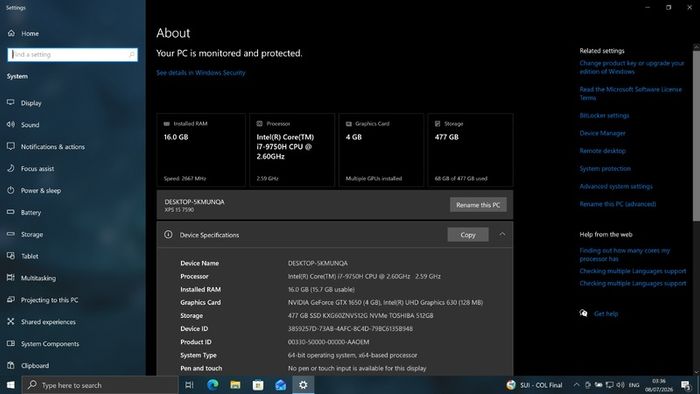Click DESKTOP-5KMUNQA in the Device Name row
This screenshot has height=394, width=700.
pyautogui.click(x=317, y=263)
